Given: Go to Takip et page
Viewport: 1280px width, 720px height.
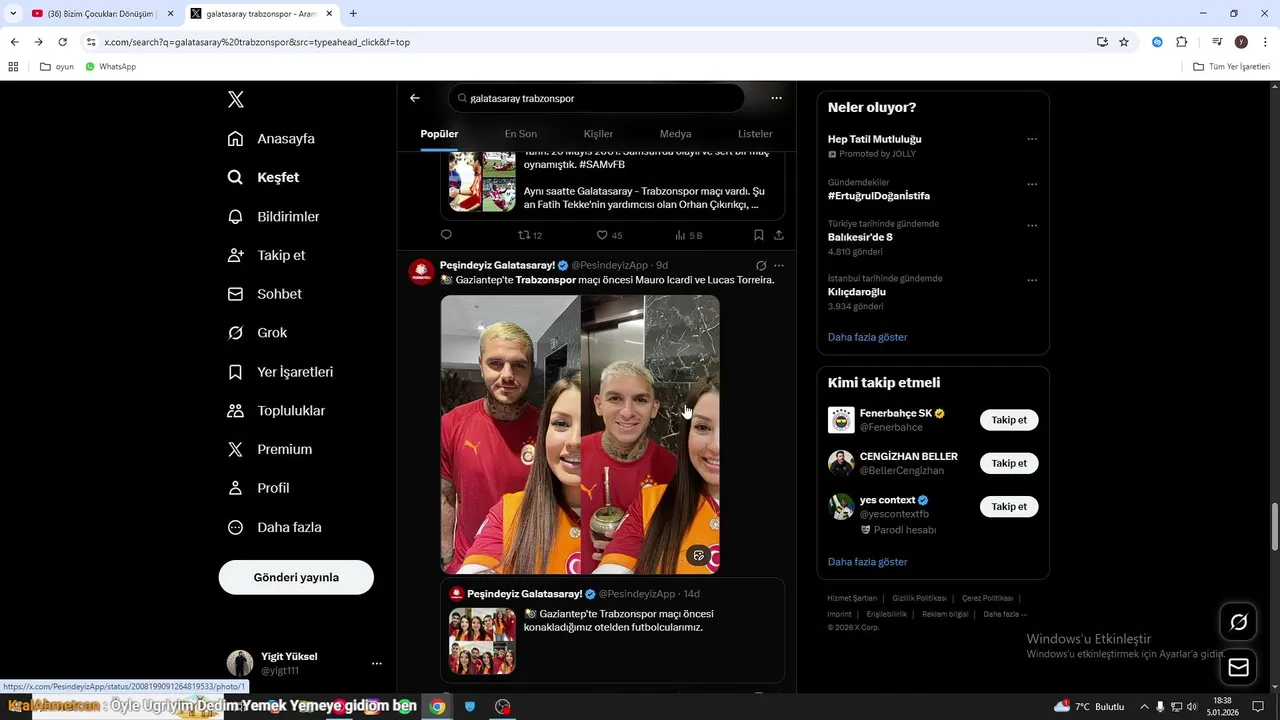Looking at the screenshot, I should 266,255.
